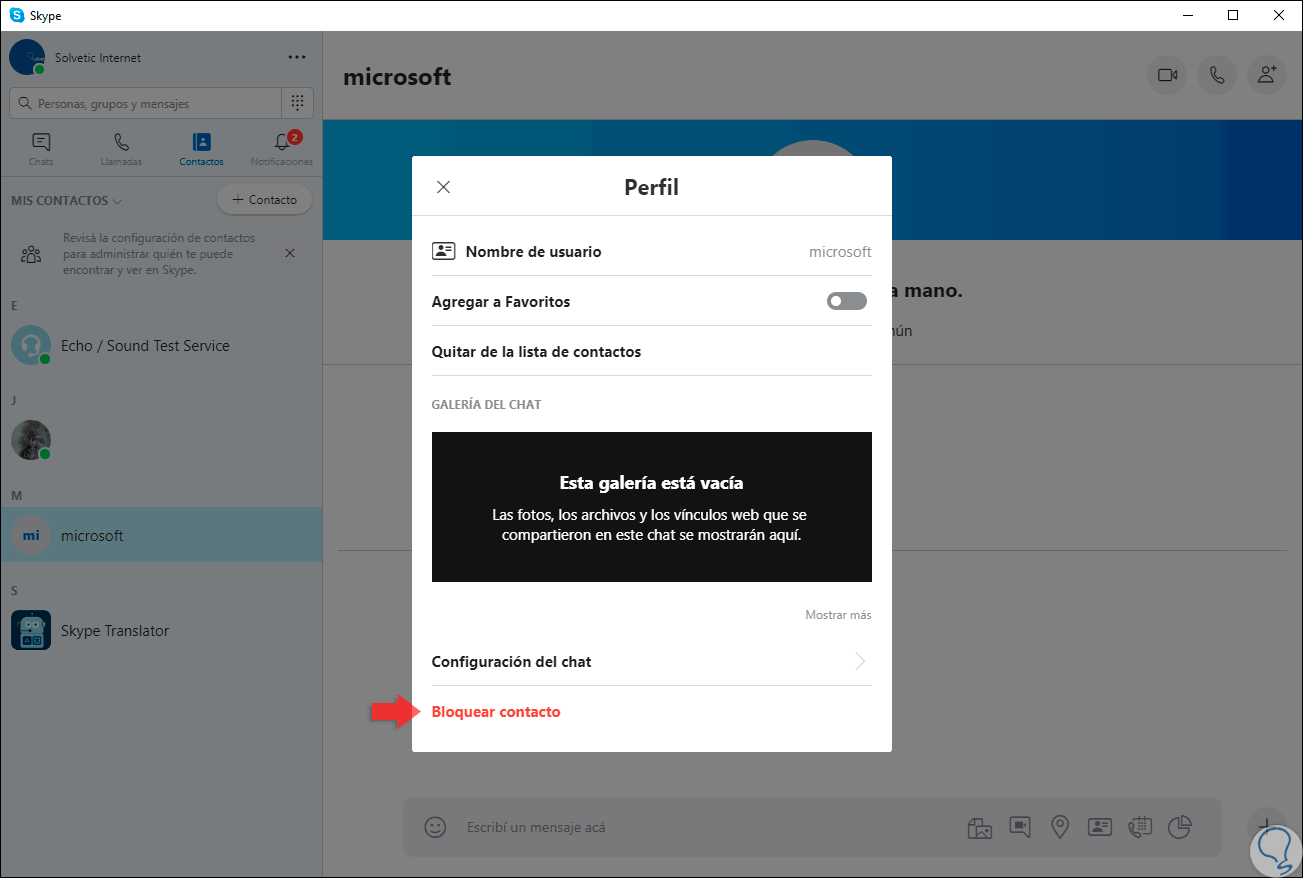Close the Perfil dialog with the X

tap(444, 187)
